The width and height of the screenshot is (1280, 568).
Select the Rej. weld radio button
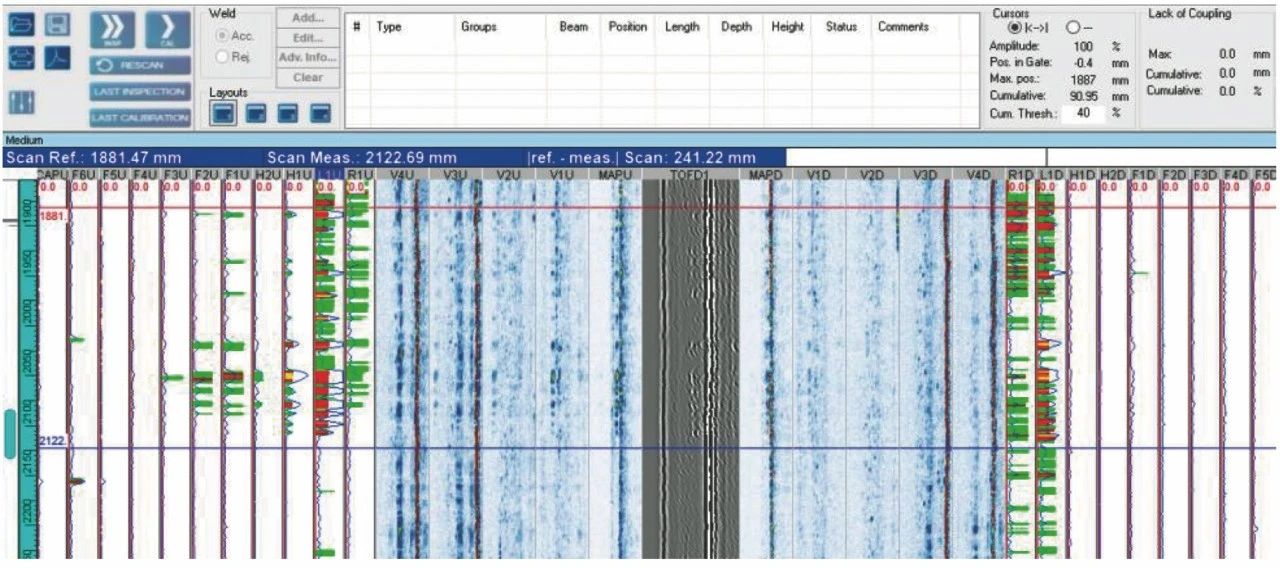[222, 56]
